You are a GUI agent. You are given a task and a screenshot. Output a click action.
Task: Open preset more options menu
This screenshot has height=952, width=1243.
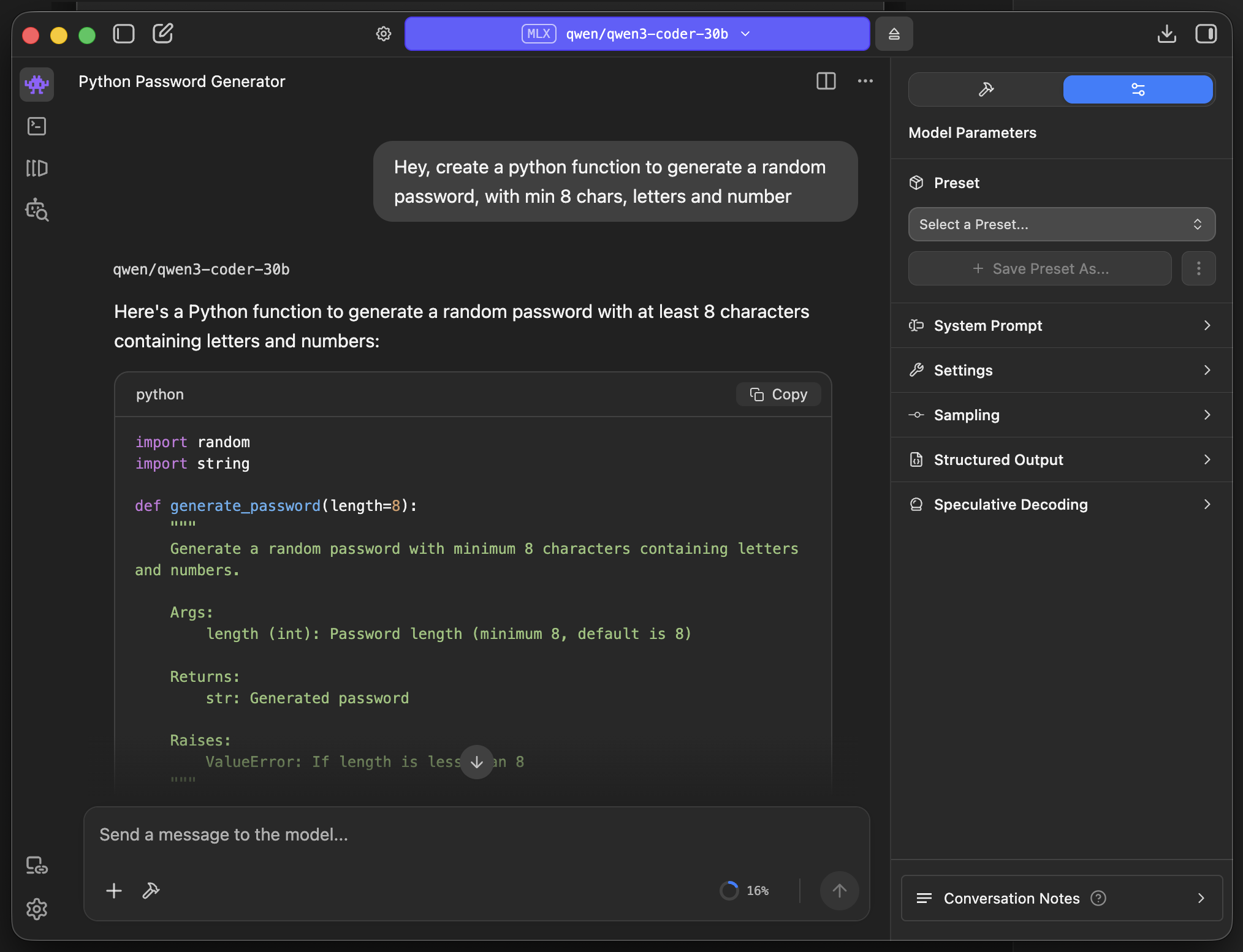pos(1199,268)
